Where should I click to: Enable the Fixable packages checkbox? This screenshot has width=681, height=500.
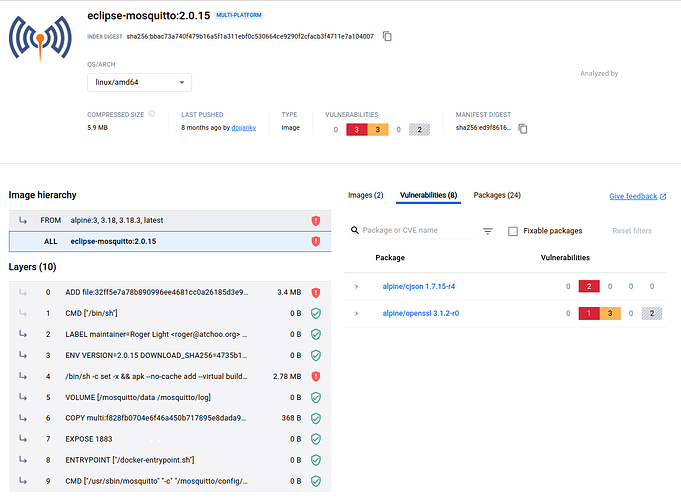coord(513,231)
